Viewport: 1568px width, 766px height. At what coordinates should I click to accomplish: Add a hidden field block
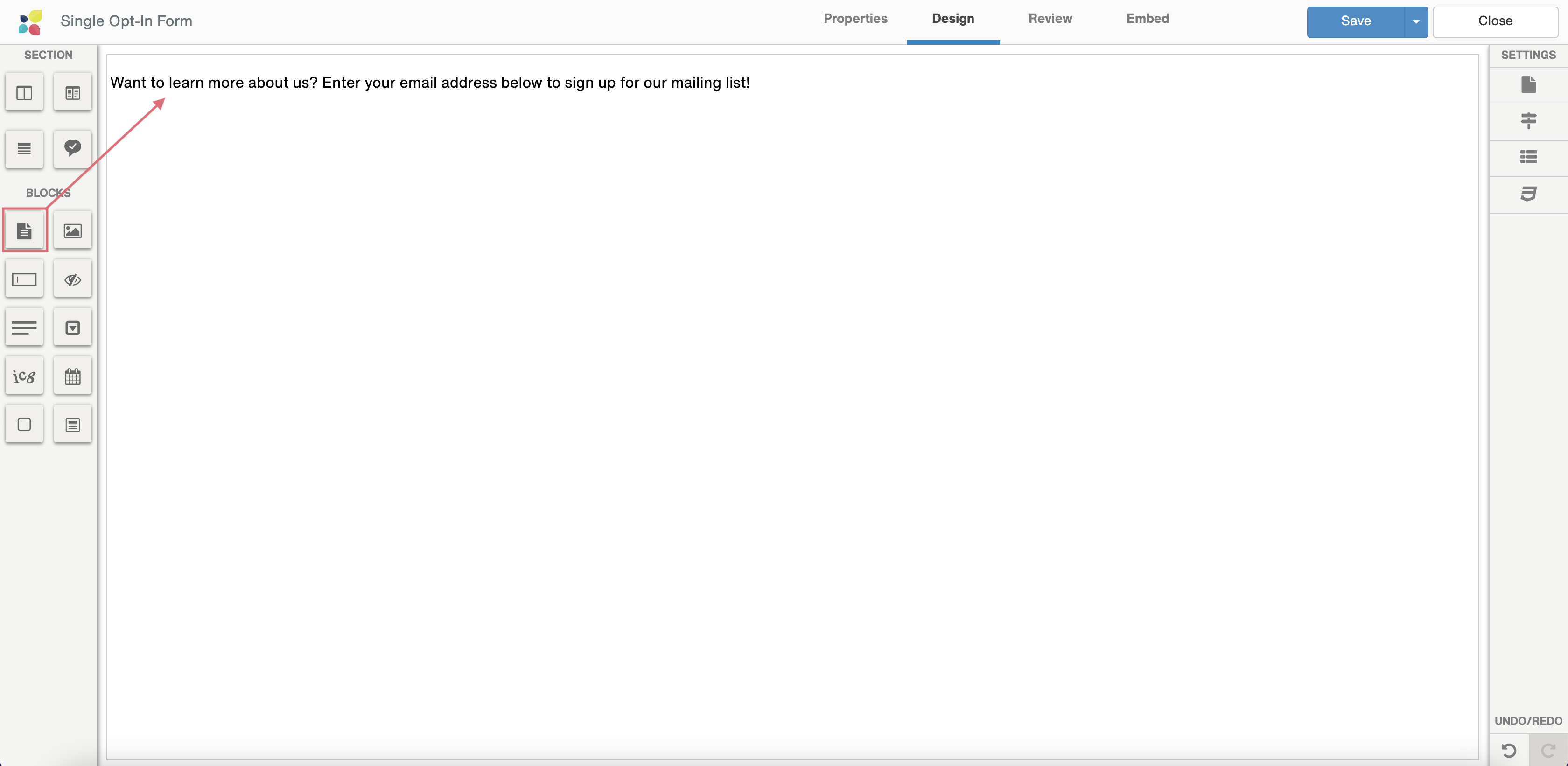tap(72, 279)
